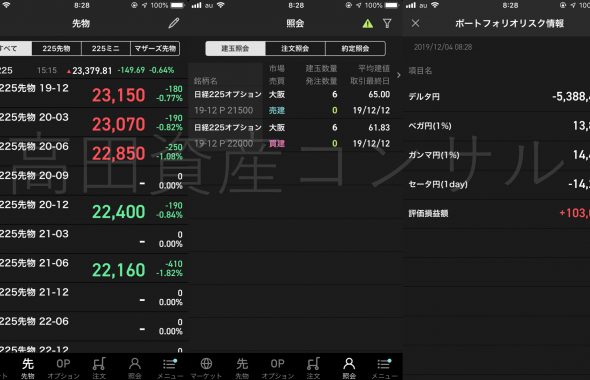The height and width of the screenshot is (380, 590).
Task: Expand table columns with right chevron
Action: point(398,75)
